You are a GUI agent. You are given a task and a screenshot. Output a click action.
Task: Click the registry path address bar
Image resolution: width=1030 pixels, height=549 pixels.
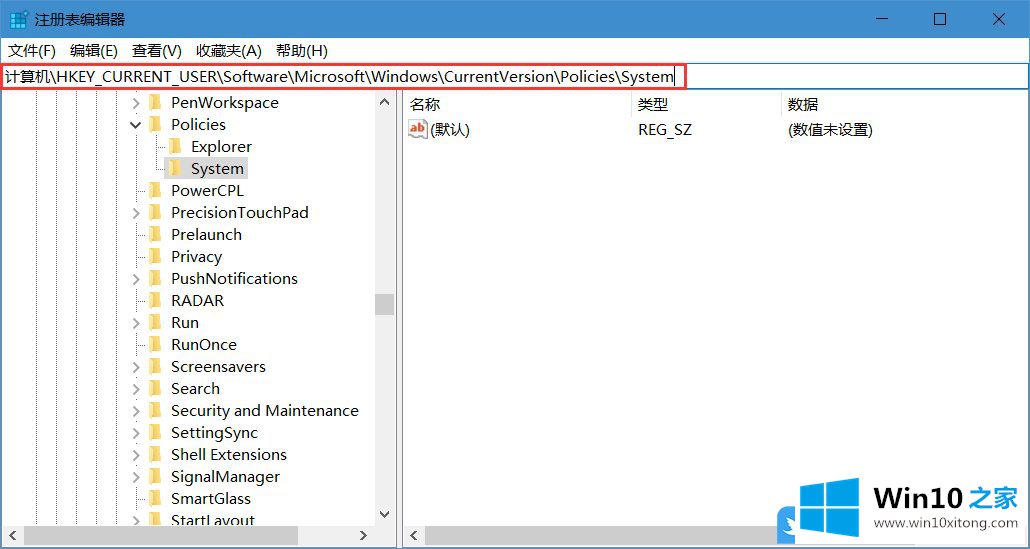515,77
